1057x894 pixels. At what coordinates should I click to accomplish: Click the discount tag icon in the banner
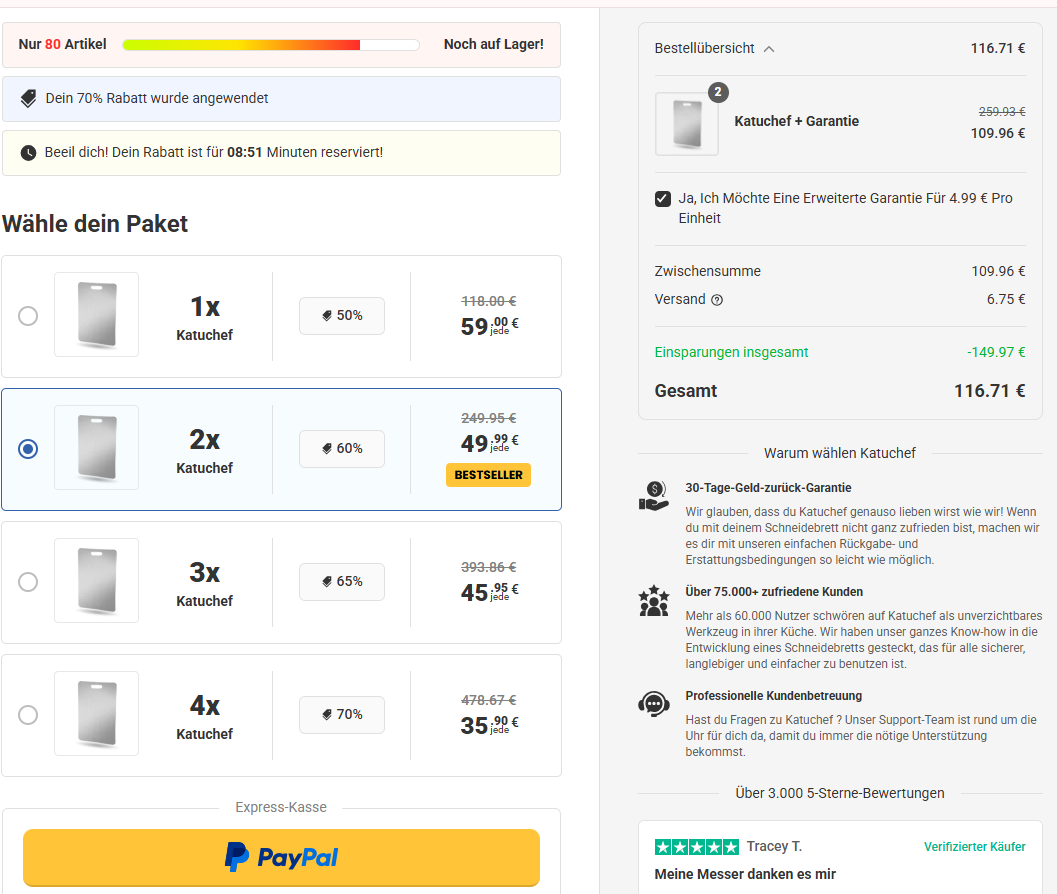coord(28,98)
